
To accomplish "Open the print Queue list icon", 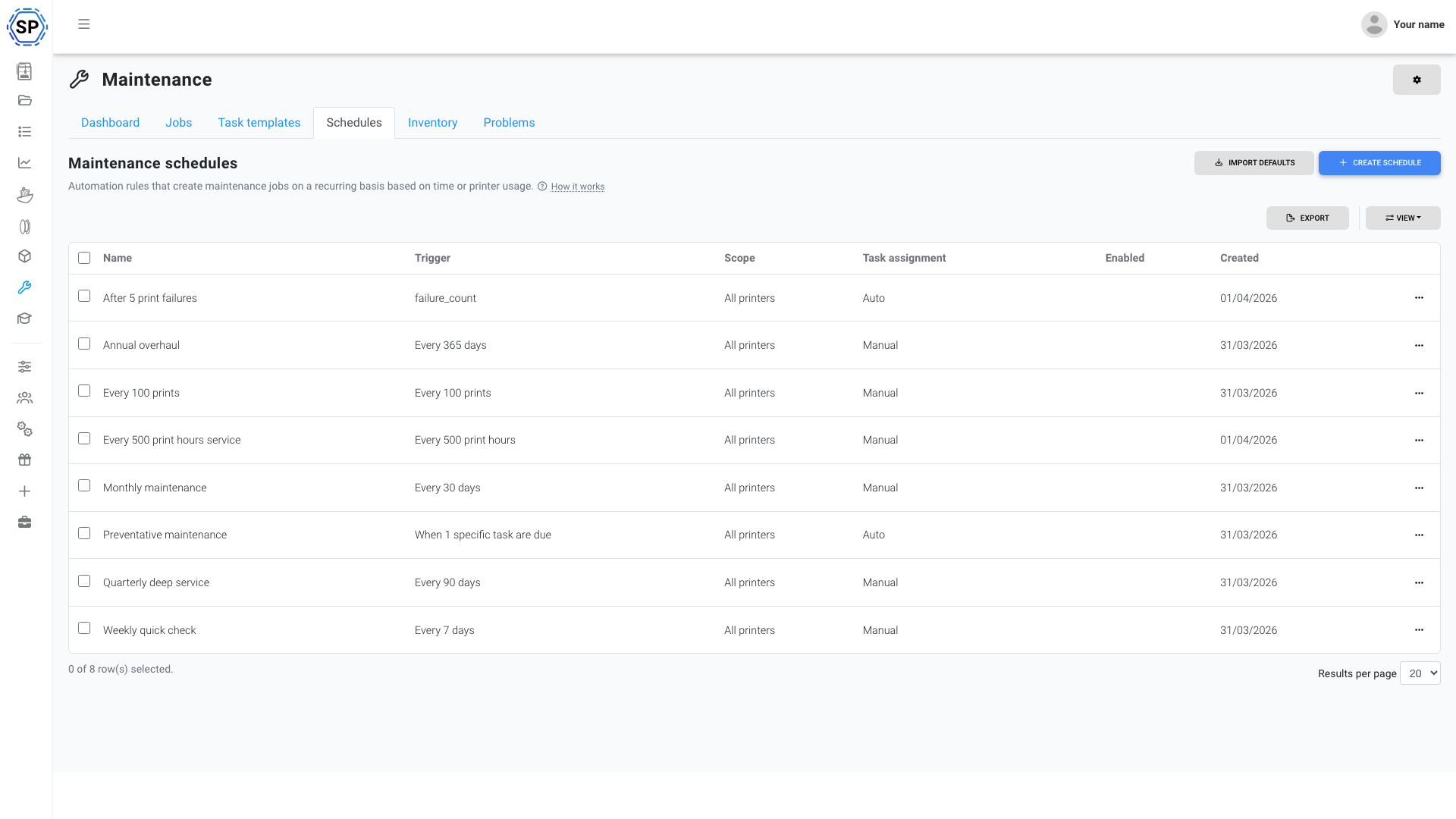I will (x=24, y=131).
